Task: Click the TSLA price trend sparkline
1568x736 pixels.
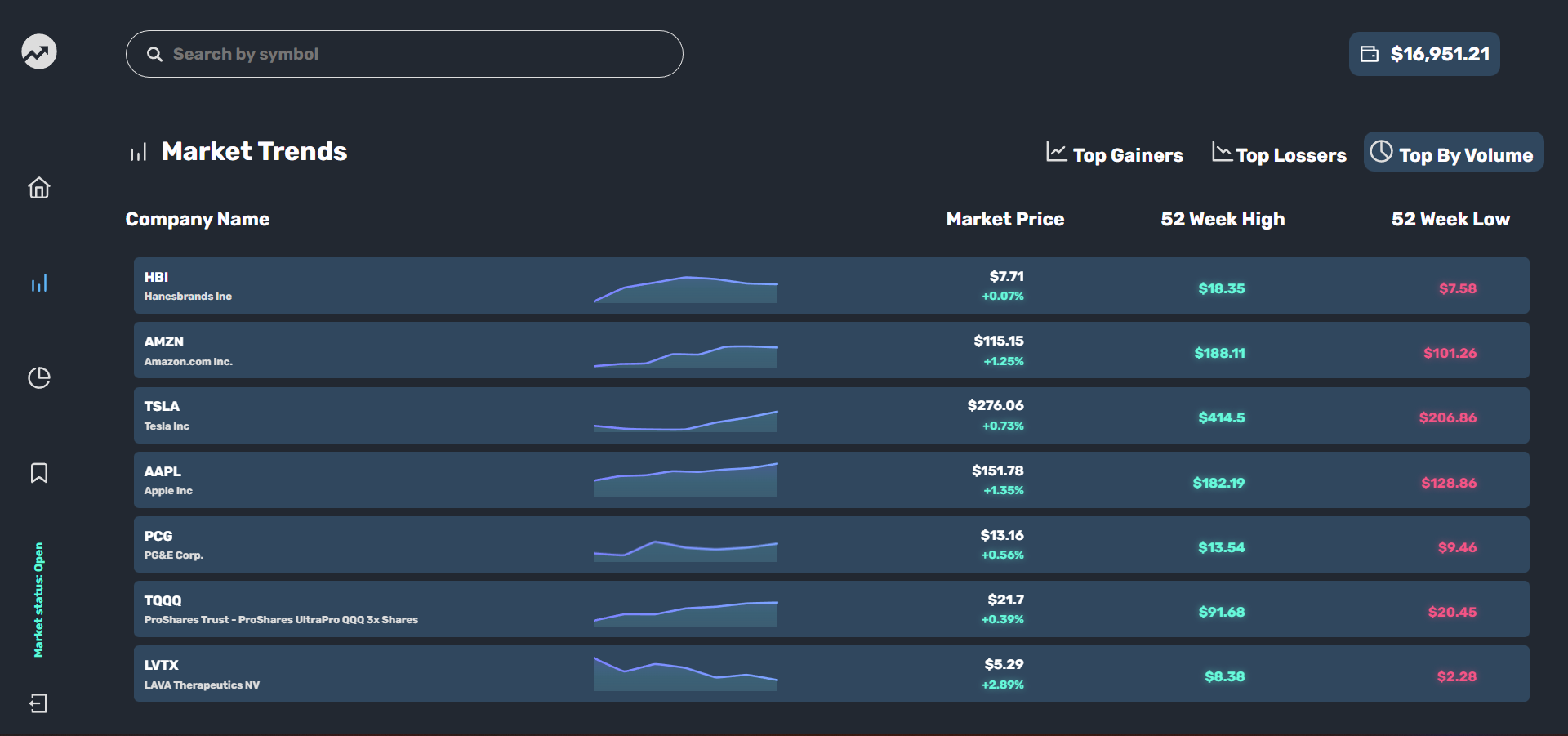Action: point(685,421)
